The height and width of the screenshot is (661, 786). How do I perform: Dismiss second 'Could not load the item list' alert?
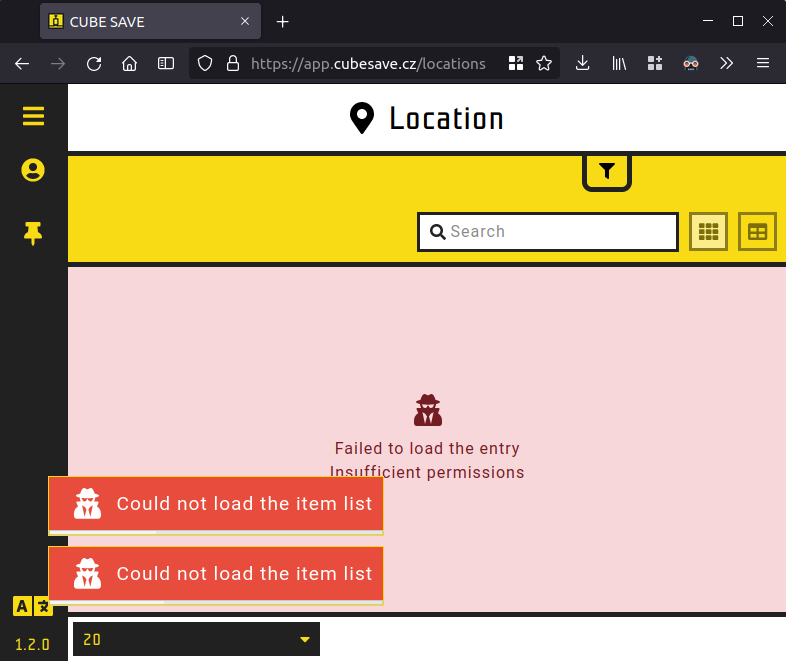tap(216, 574)
